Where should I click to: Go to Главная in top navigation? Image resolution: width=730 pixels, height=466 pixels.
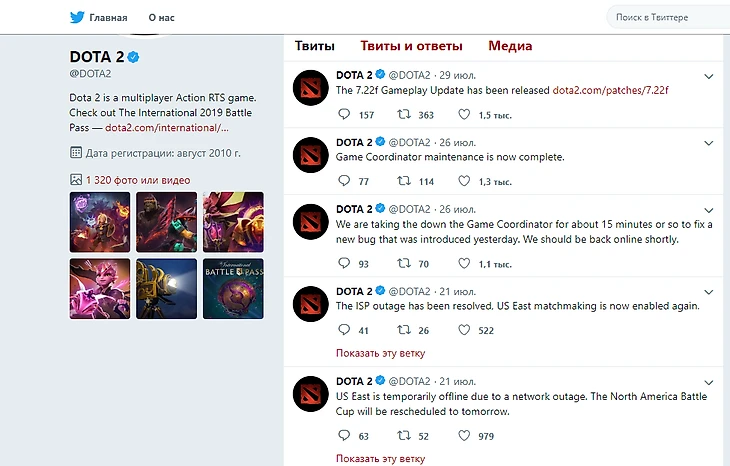click(x=108, y=18)
